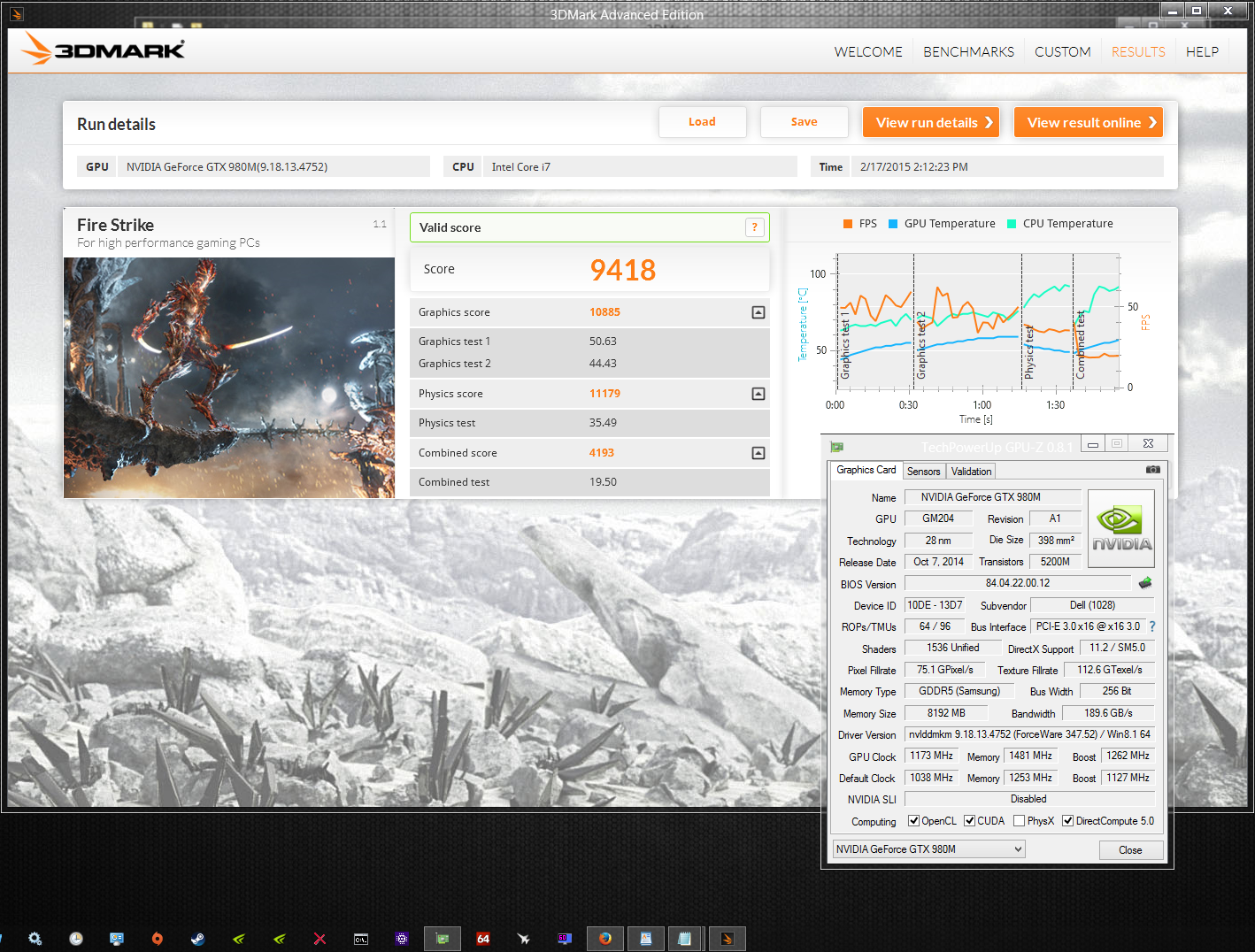Click the 3DMark logo in header
1255x952 pixels.
click(103, 50)
